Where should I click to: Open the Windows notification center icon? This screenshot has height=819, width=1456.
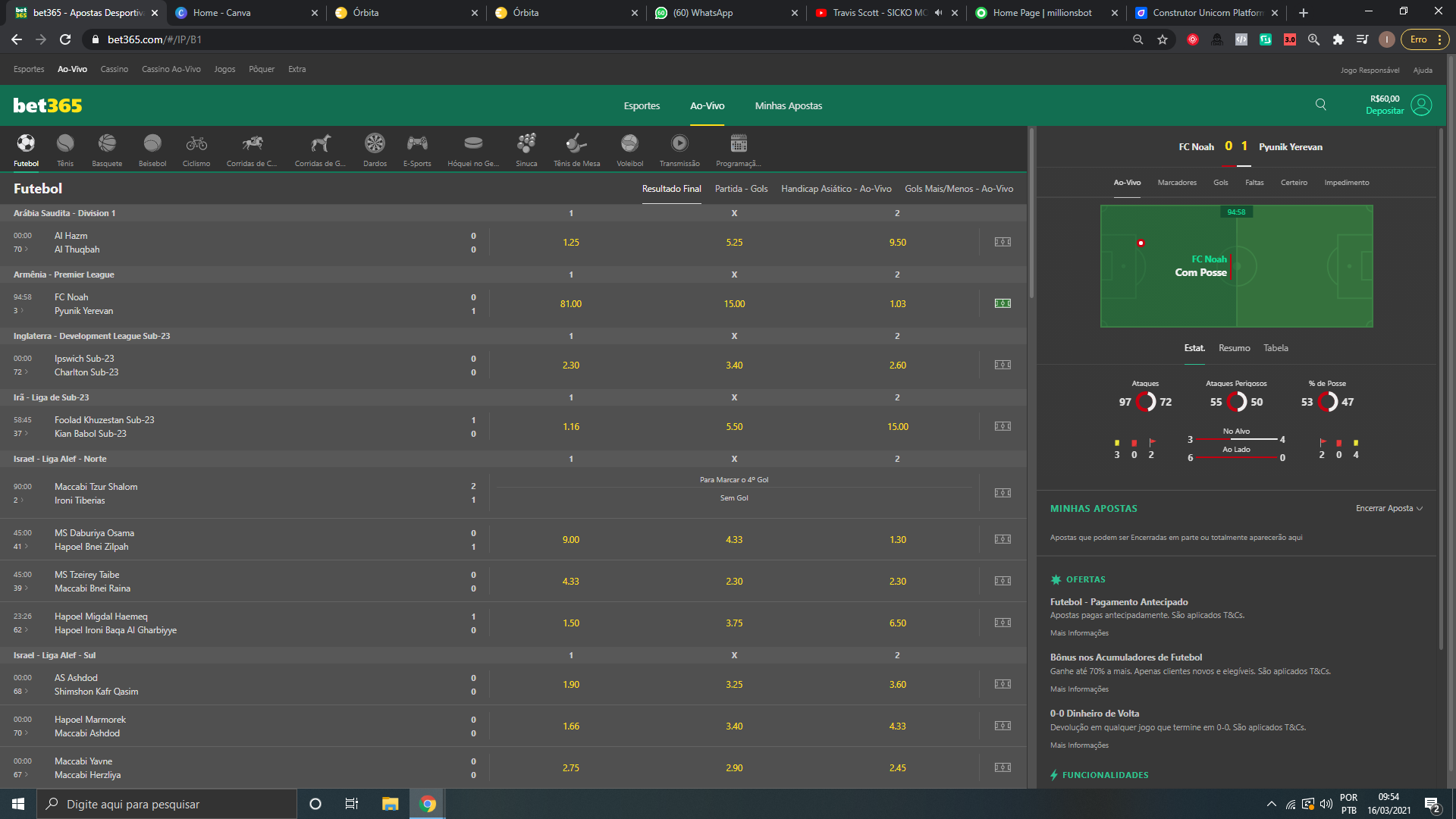[1432, 805]
